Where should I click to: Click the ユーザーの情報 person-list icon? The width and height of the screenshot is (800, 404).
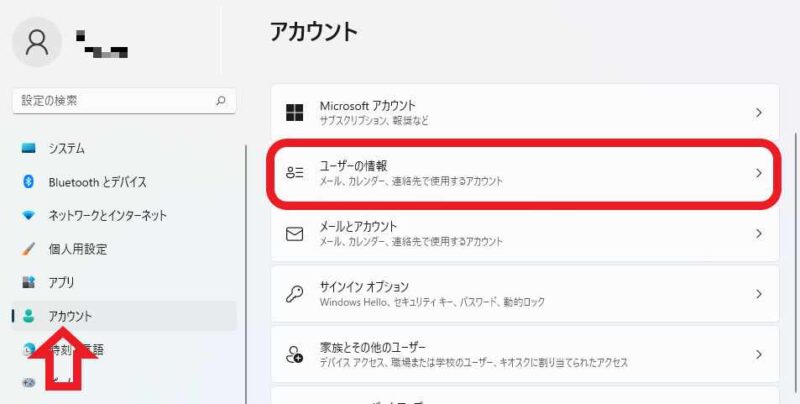point(294,173)
